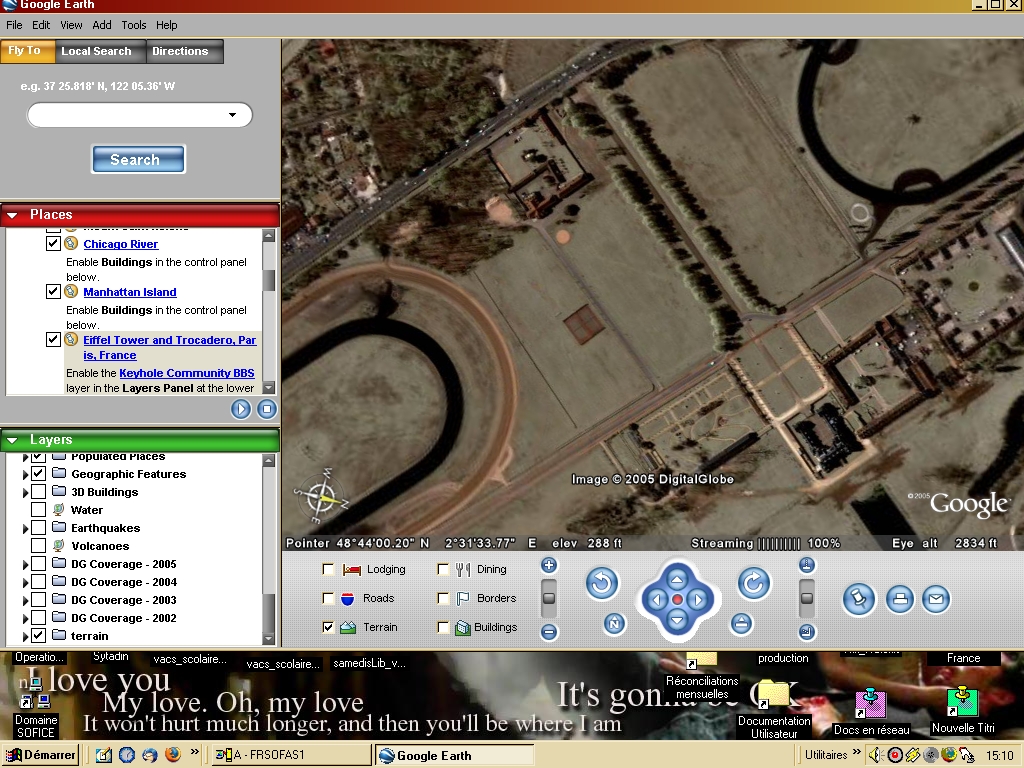This screenshot has height=768, width=1024.
Task: Open the Keyhole Community BBS link
Action: [x=187, y=373]
